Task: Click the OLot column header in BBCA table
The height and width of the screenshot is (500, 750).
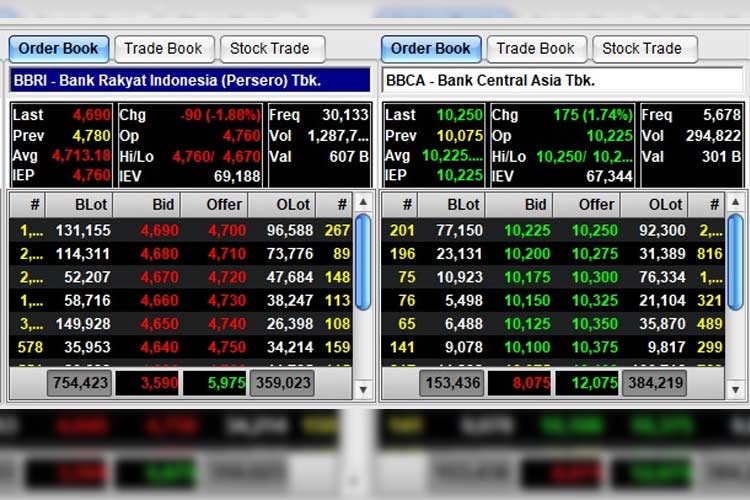Action: coord(654,205)
